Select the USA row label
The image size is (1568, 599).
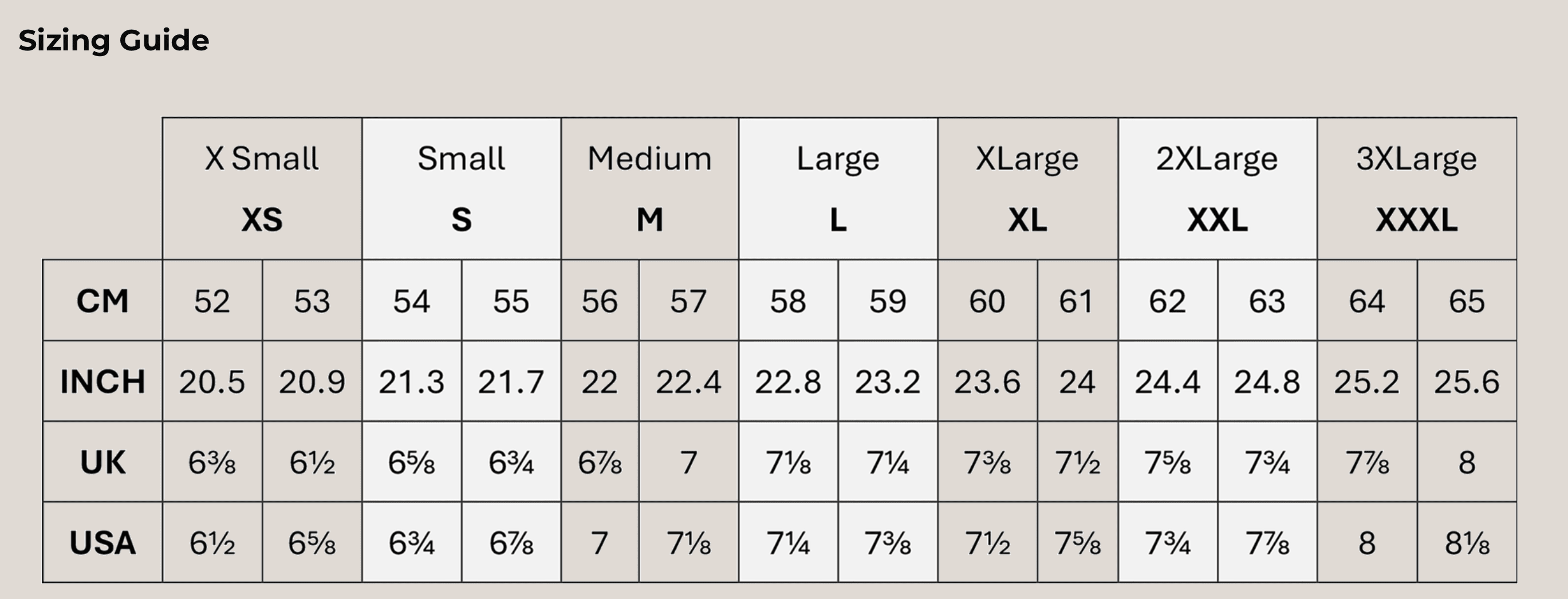coord(103,543)
